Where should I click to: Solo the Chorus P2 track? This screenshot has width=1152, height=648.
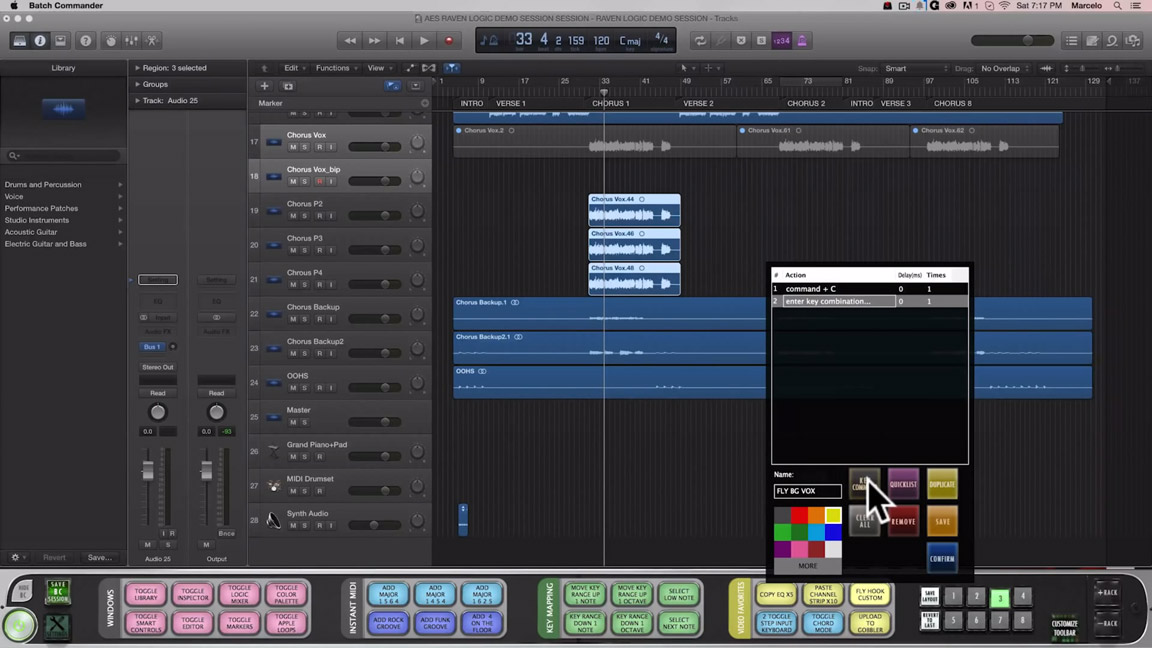click(x=305, y=216)
